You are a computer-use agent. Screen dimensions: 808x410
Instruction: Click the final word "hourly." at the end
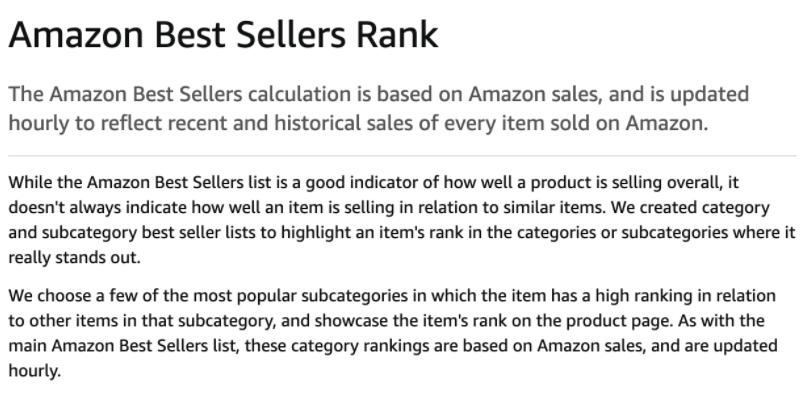pyautogui.click(x=35, y=371)
